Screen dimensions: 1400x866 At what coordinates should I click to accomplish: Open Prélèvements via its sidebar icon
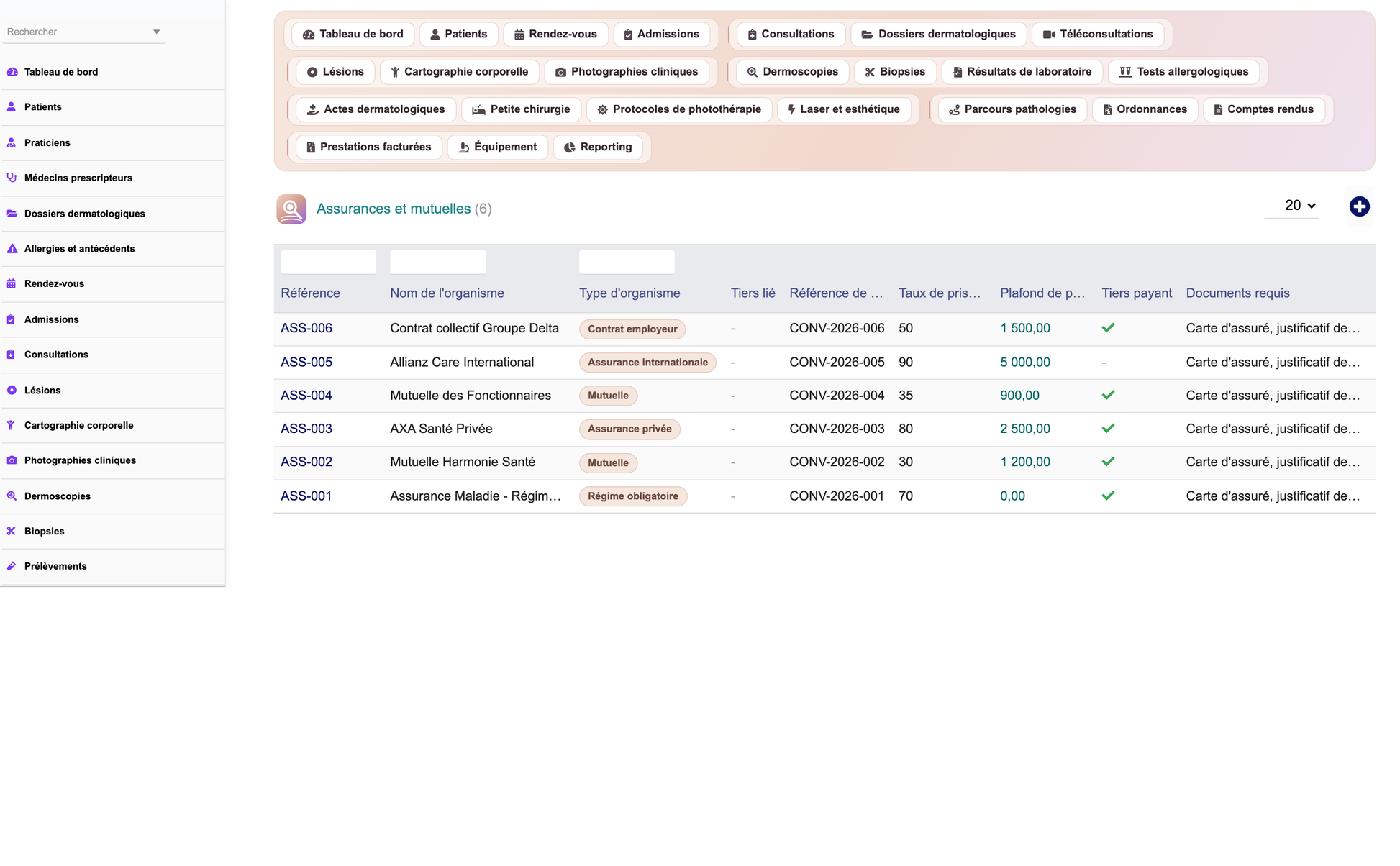click(12, 566)
